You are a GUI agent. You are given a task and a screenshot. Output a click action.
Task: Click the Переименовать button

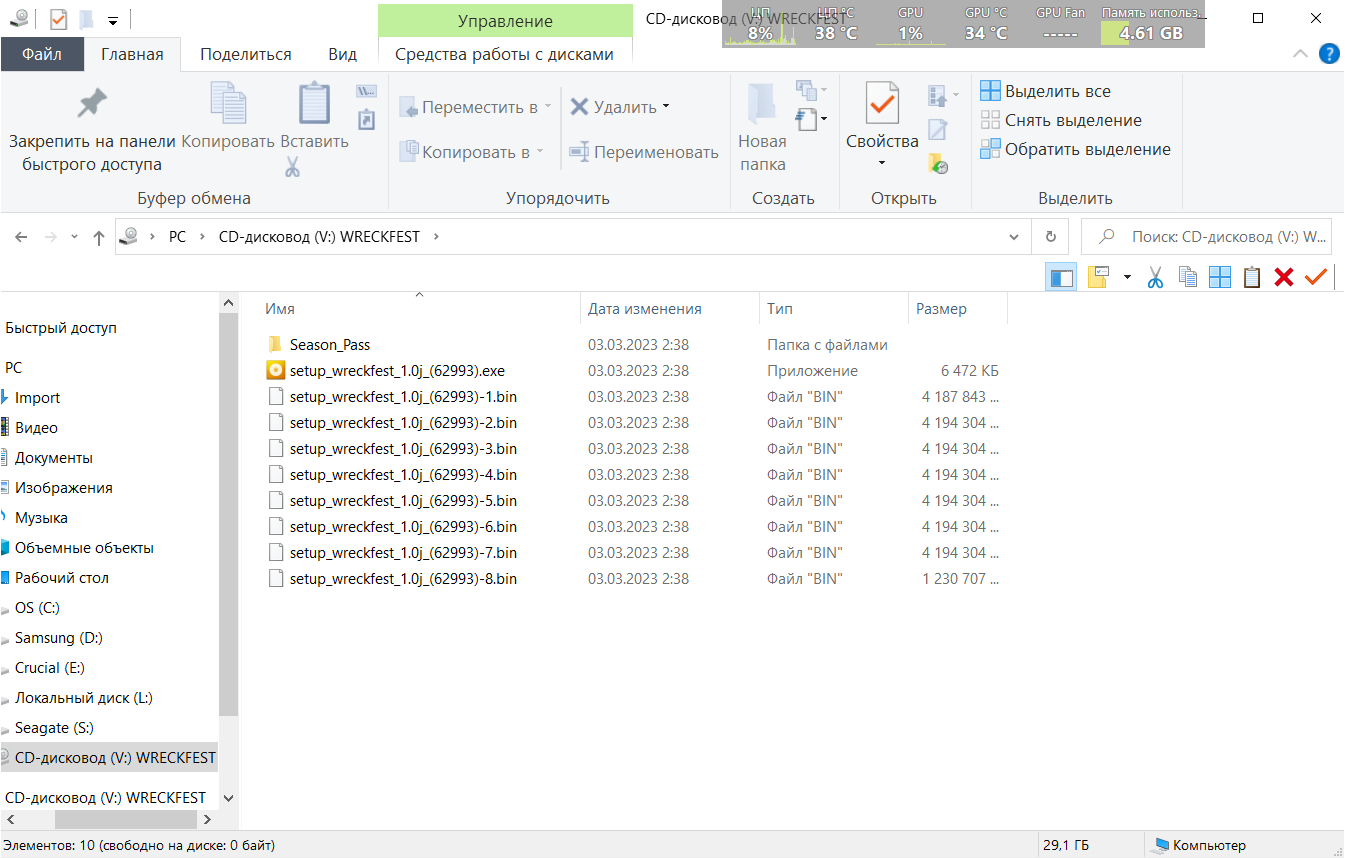tap(644, 152)
